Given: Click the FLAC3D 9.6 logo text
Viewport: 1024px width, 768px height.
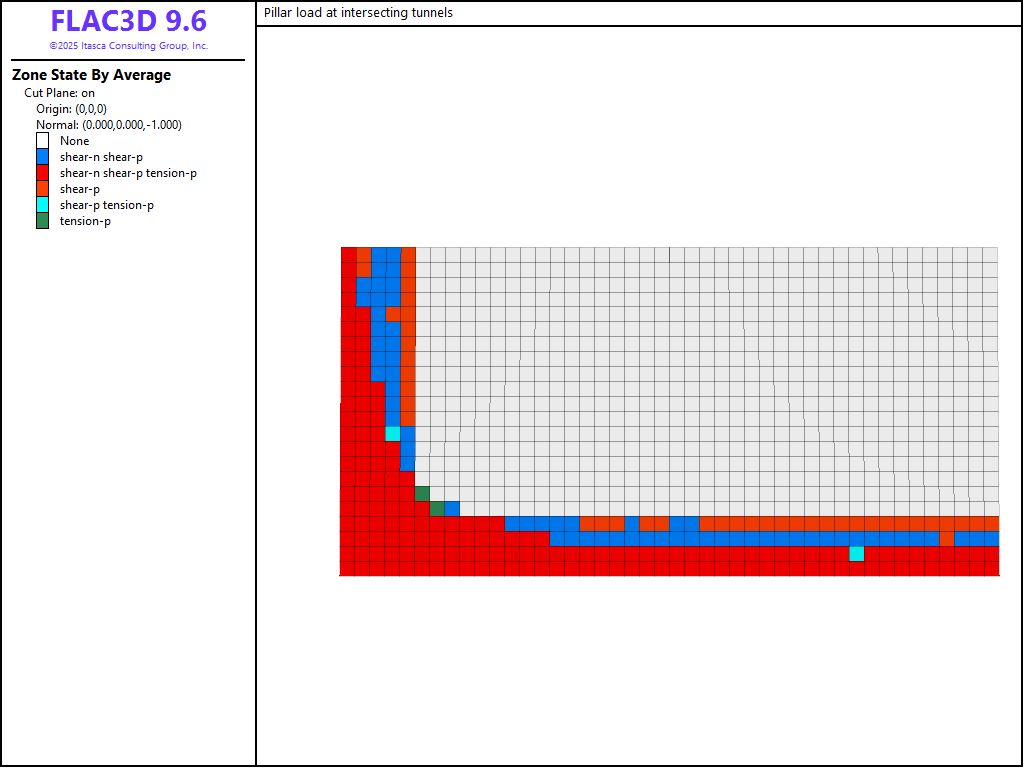Looking at the screenshot, I should [128, 21].
